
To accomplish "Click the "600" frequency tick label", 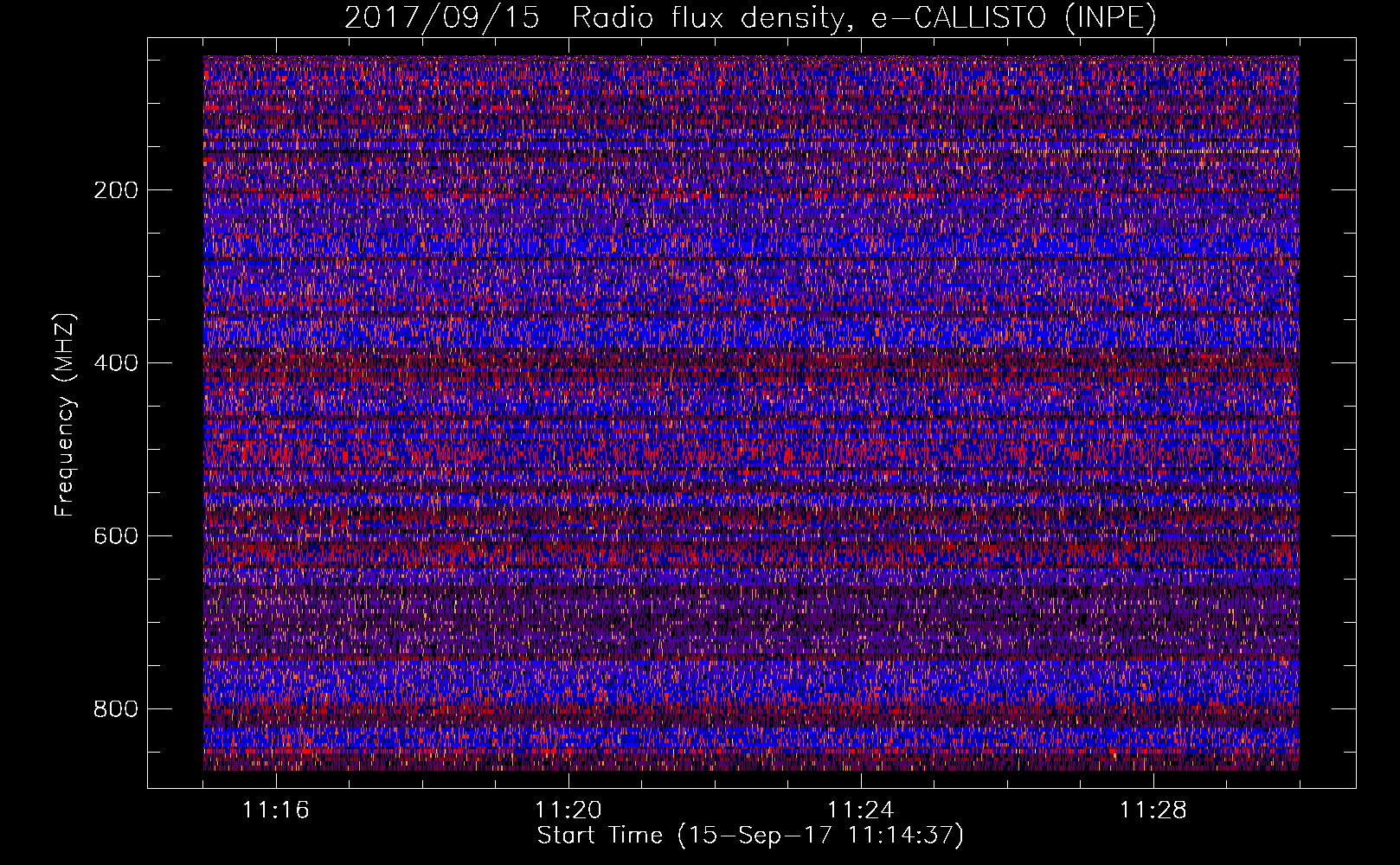I will pyautogui.click(x=116, y=536).
